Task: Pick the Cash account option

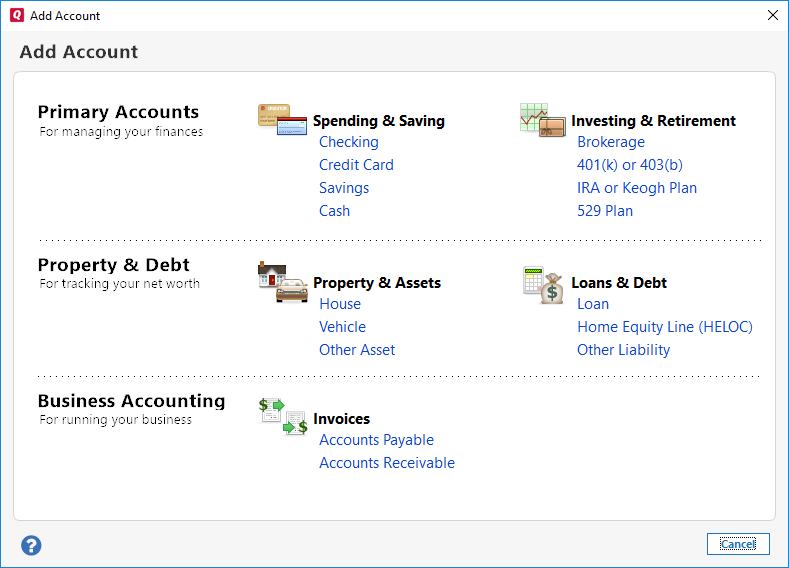Action: point(334,211)
